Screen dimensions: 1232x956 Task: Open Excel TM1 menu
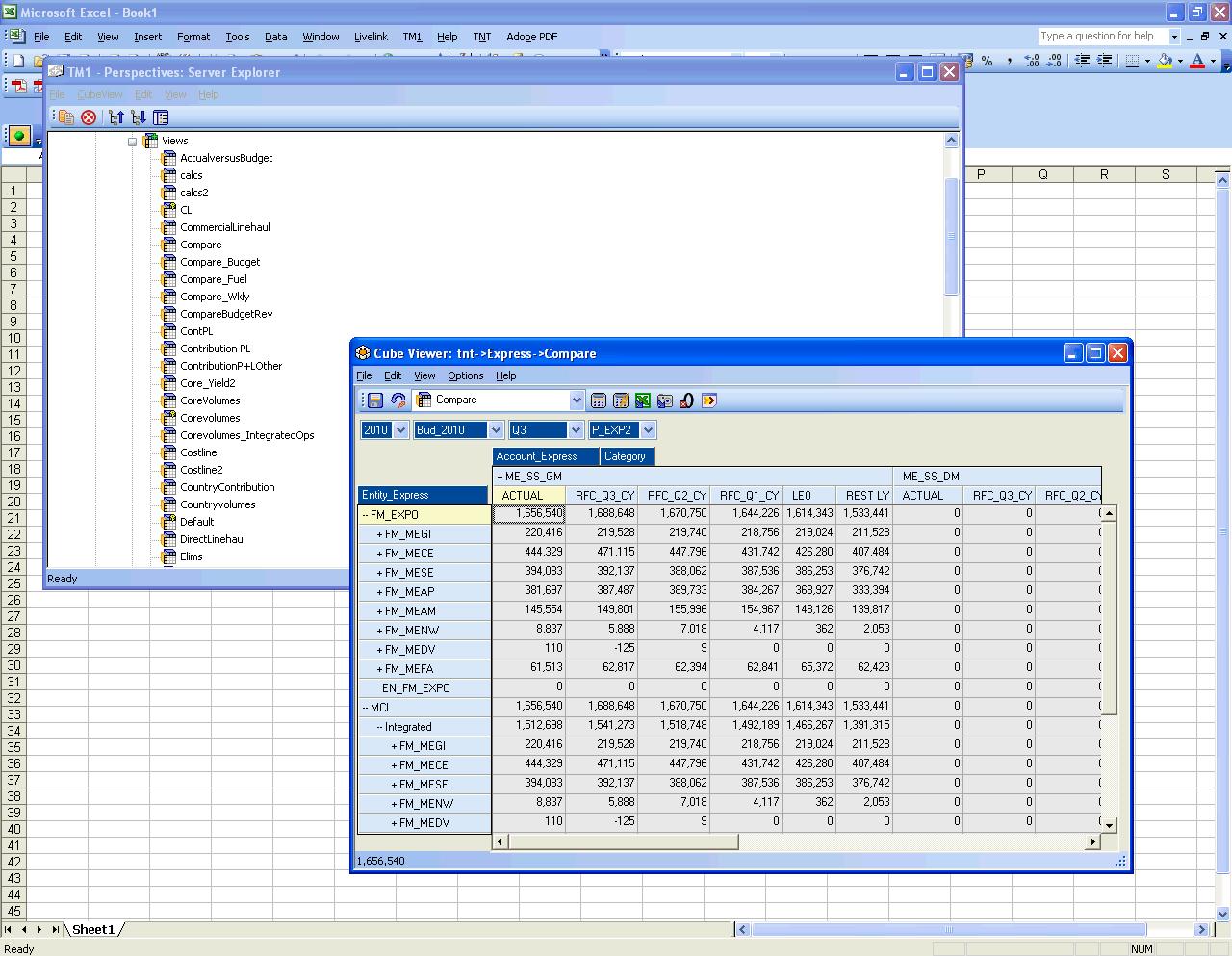412,37
